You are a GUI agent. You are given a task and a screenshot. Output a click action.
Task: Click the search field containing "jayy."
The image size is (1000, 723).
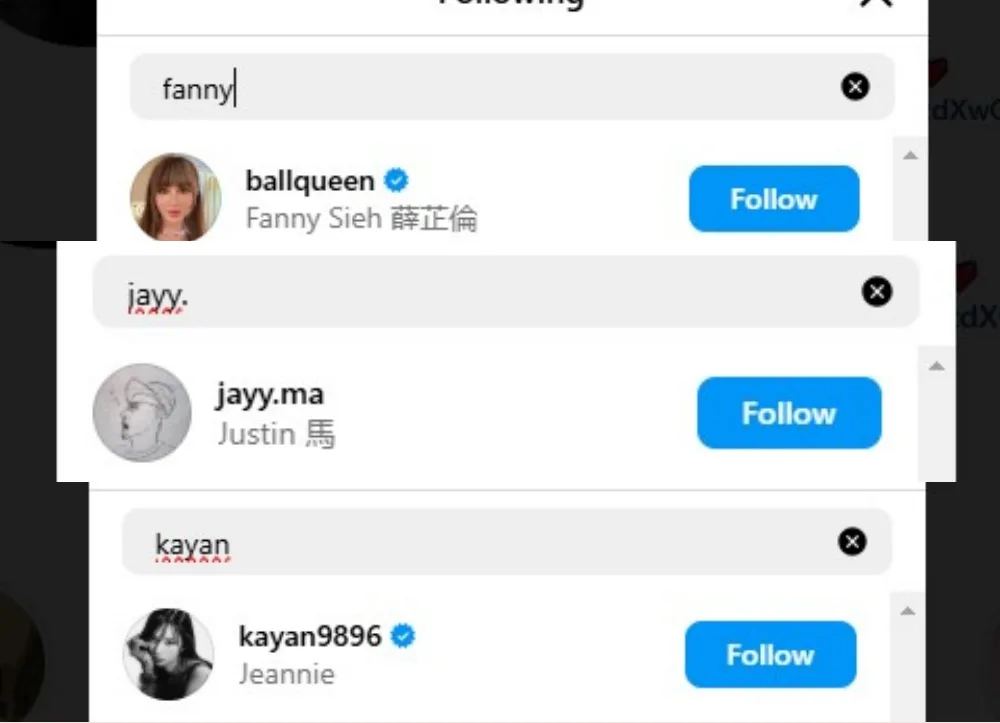click(x=506, y=292)
